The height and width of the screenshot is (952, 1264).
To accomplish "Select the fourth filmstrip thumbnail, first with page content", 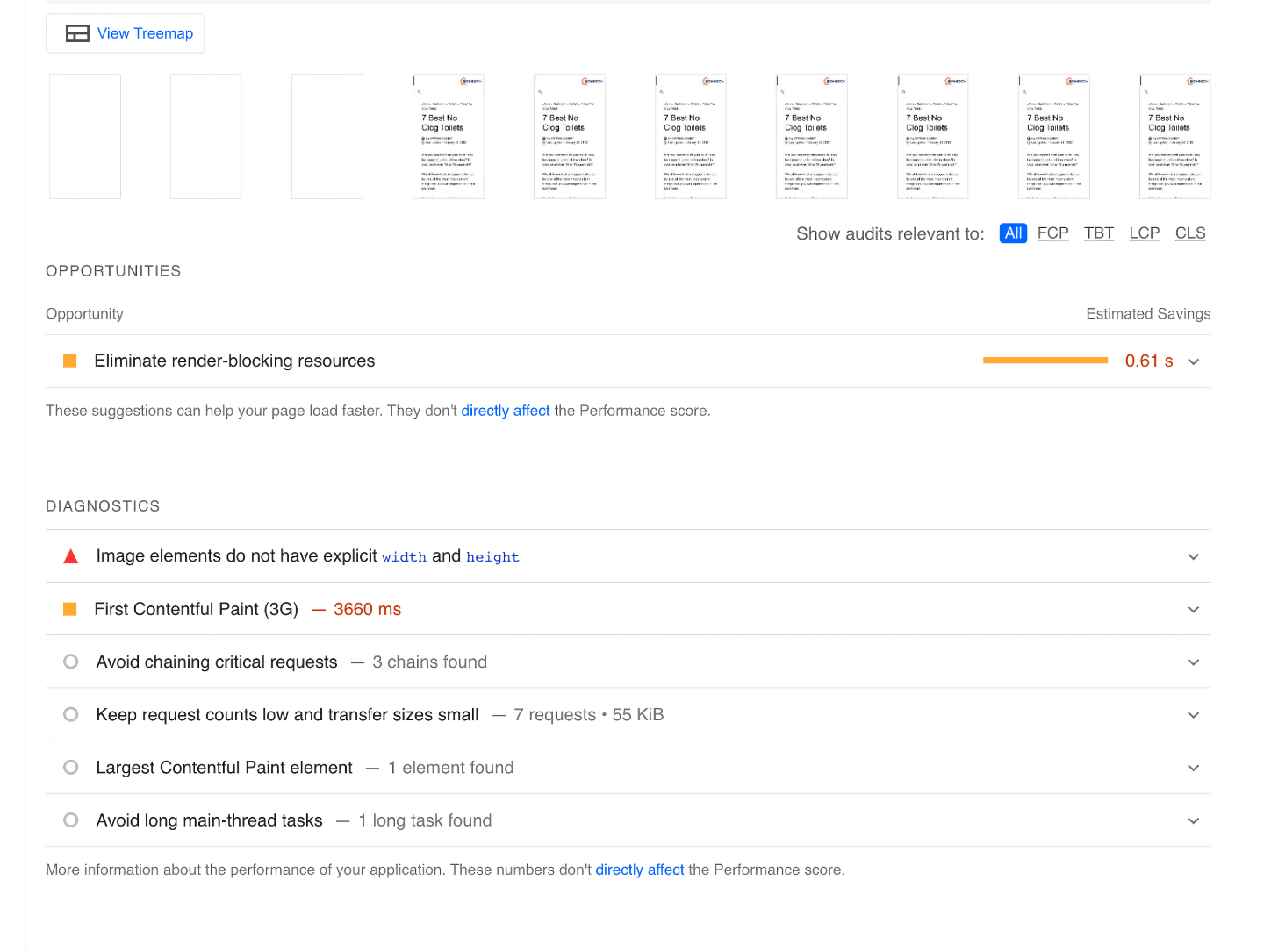I will coord(449,137).
